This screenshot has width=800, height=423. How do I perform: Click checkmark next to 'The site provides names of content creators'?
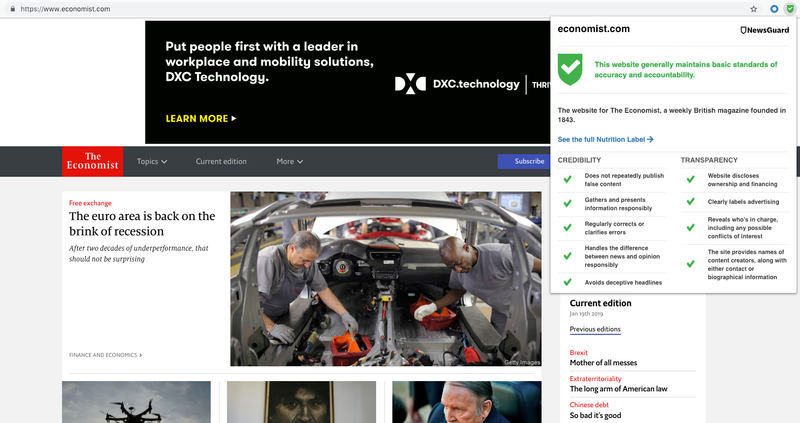click(690, 264)
